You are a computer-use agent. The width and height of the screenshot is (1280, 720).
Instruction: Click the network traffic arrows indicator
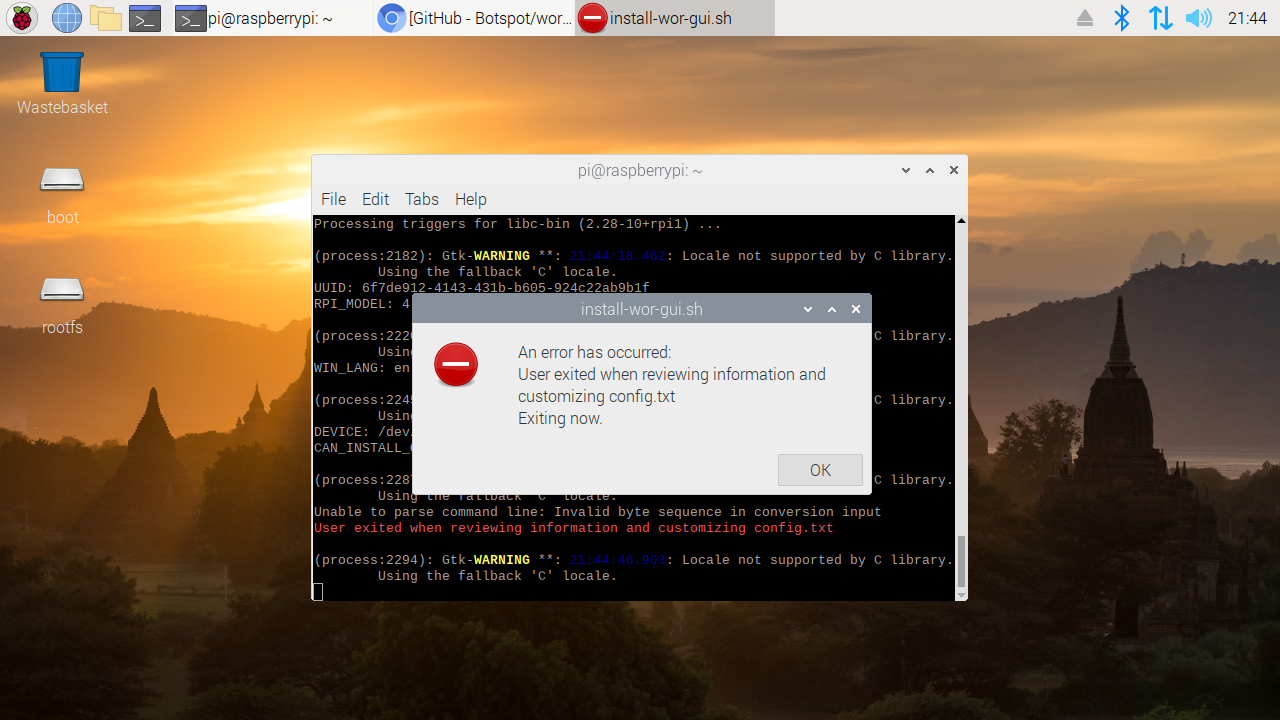(1160, 17)
